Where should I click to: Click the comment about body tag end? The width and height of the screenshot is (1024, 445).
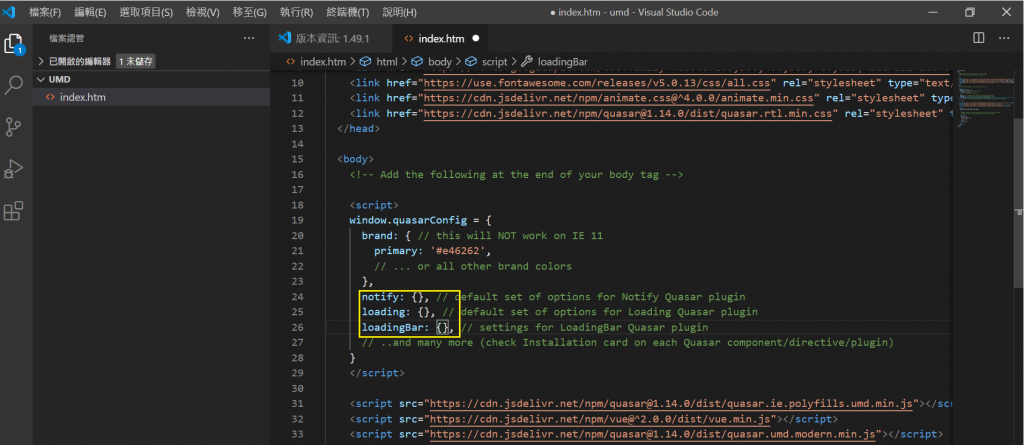click(517, 174)
